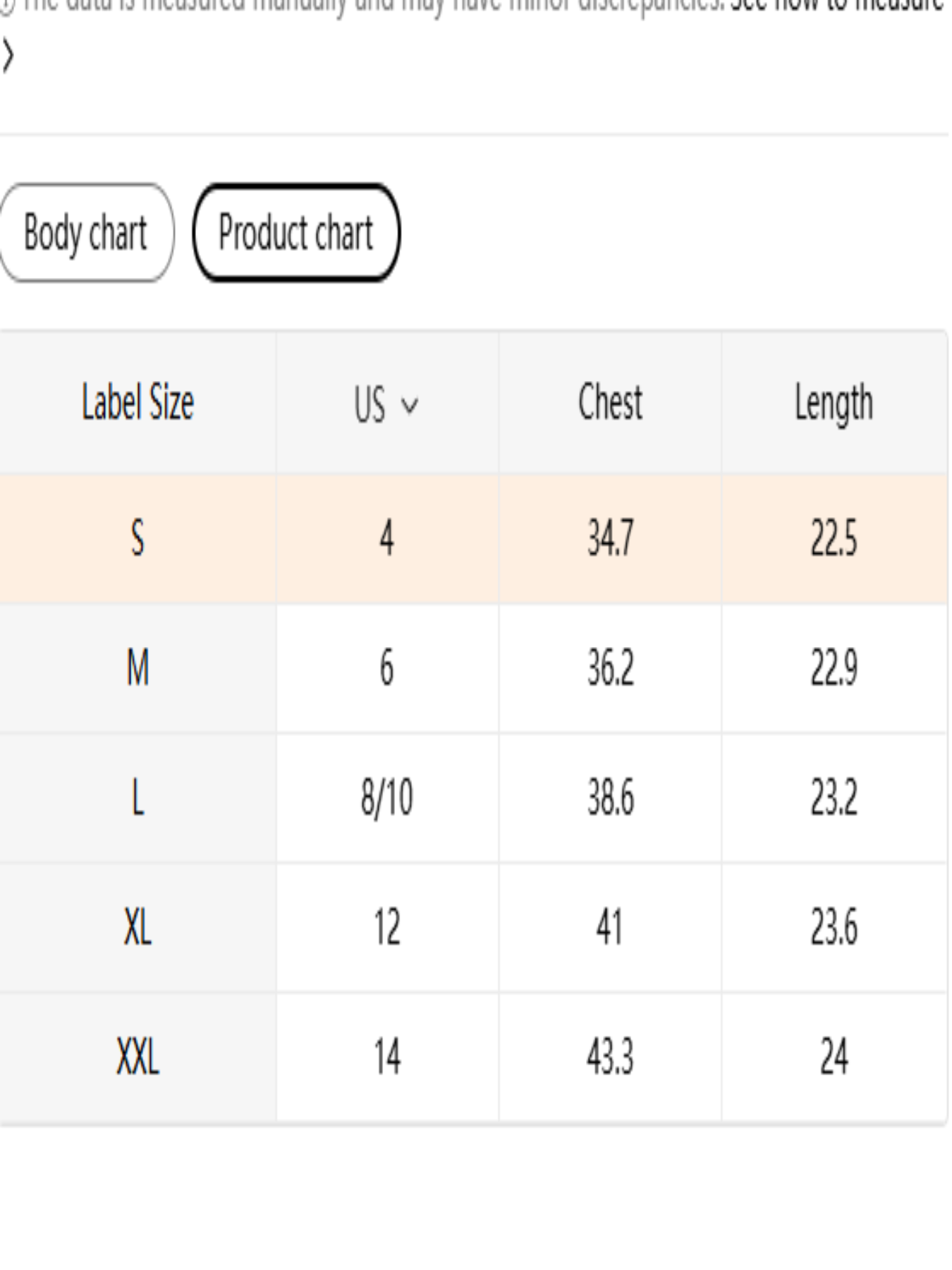Select the XXL label size cell
Screen dimensions: 952x1270
[x=138, y=1057]
